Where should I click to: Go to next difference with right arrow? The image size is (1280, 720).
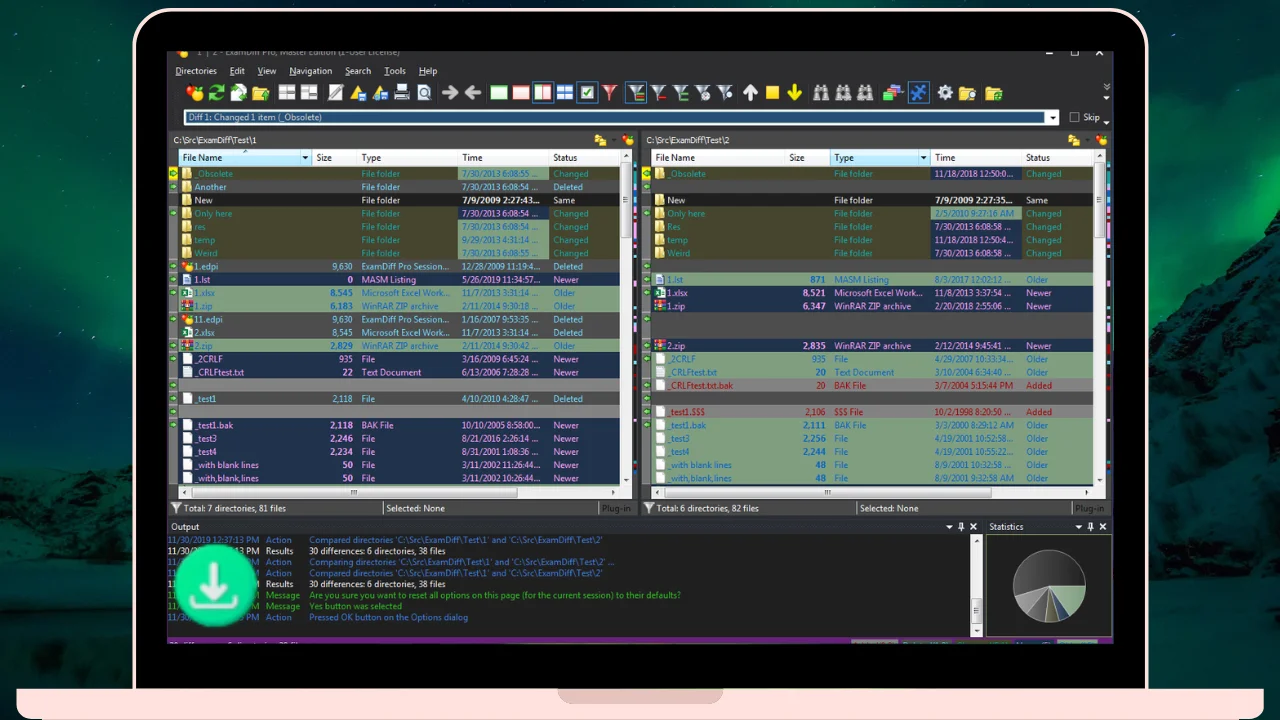[x=450, y=93]
